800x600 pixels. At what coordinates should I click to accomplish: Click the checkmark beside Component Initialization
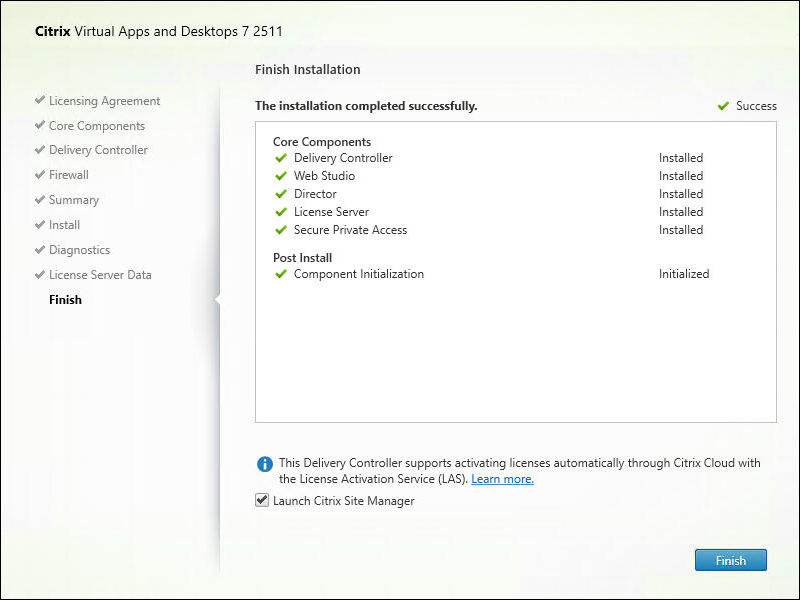[281, 274]
